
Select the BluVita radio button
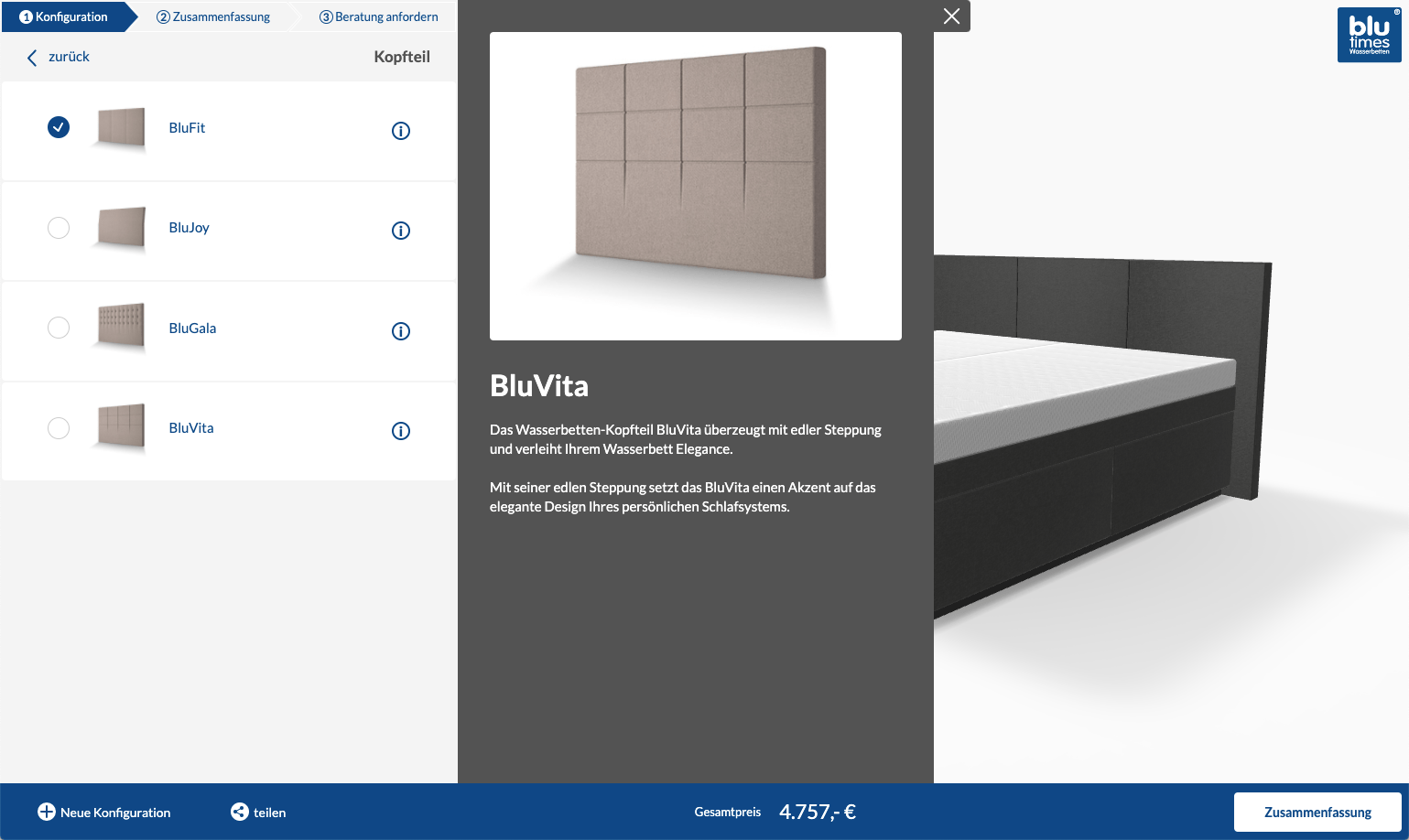coord(59,427)
